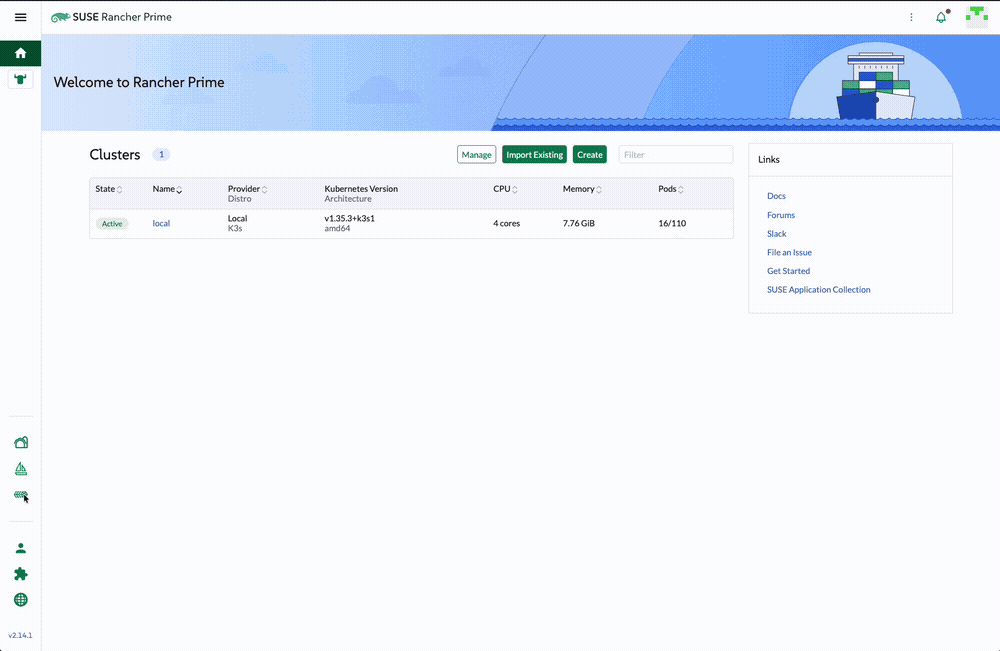Sort clusters by Pods column

tap(671, 189)
